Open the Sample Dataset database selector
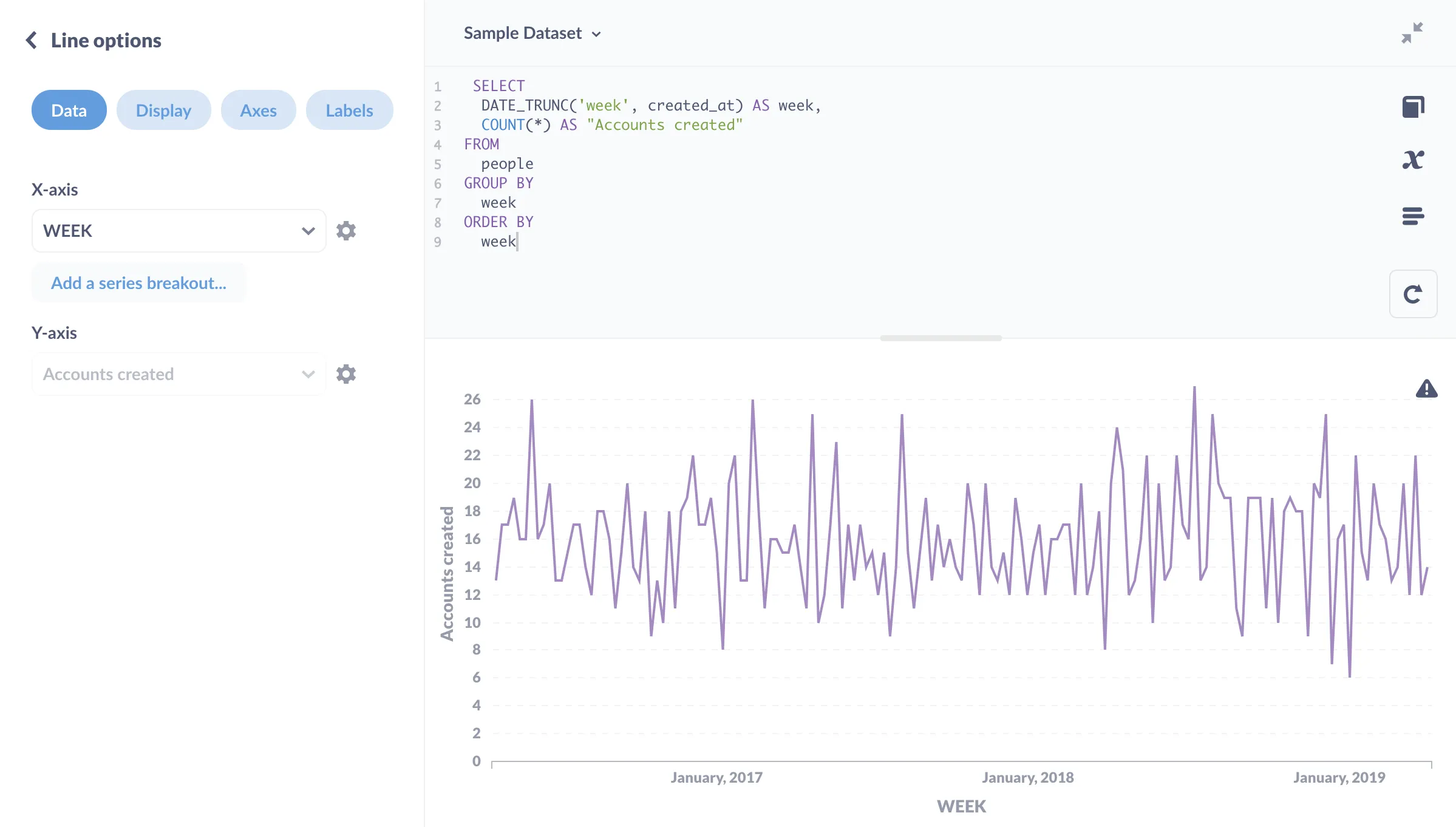 [532, 33]
